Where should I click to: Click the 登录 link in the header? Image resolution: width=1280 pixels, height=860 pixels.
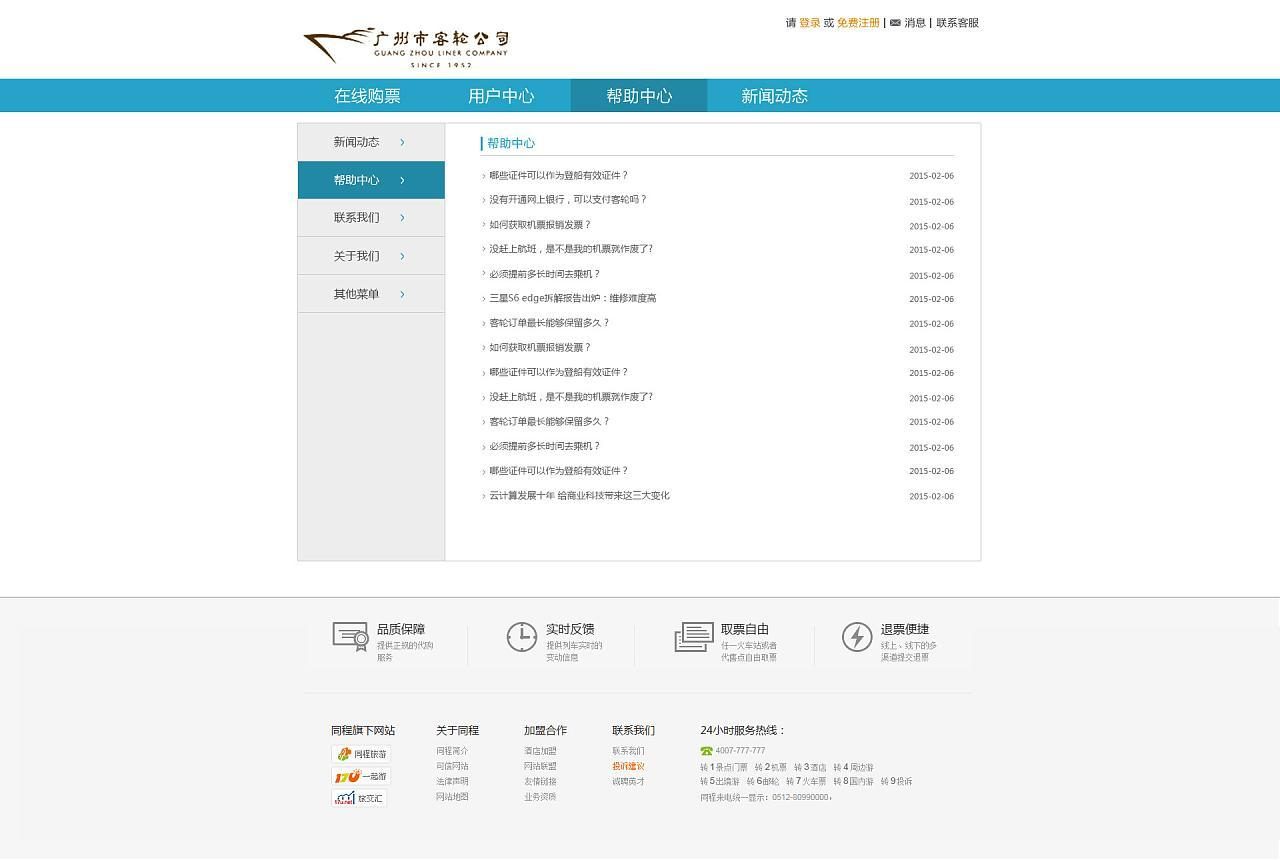810,23
